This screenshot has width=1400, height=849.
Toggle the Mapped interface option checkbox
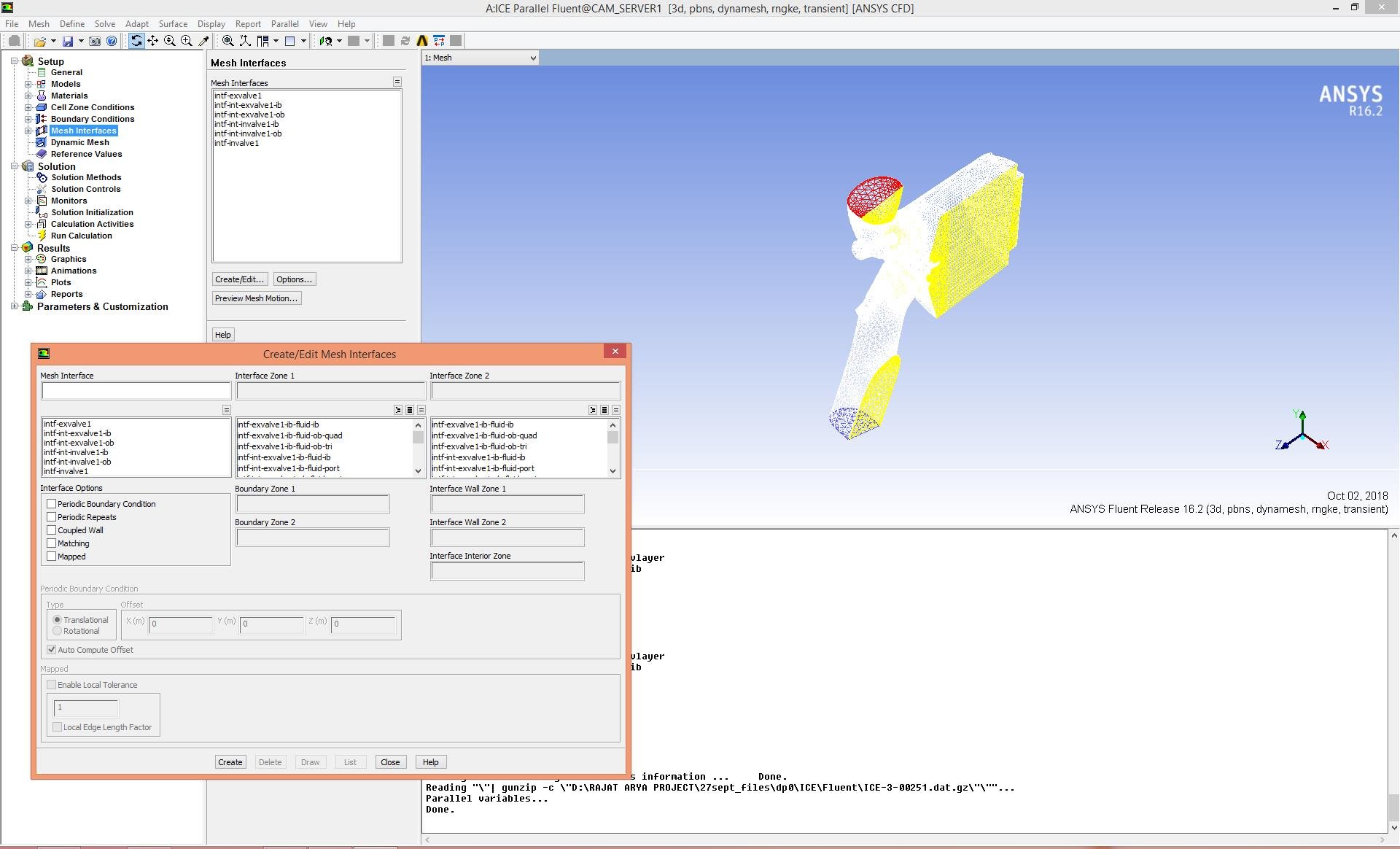coord(52,557)
